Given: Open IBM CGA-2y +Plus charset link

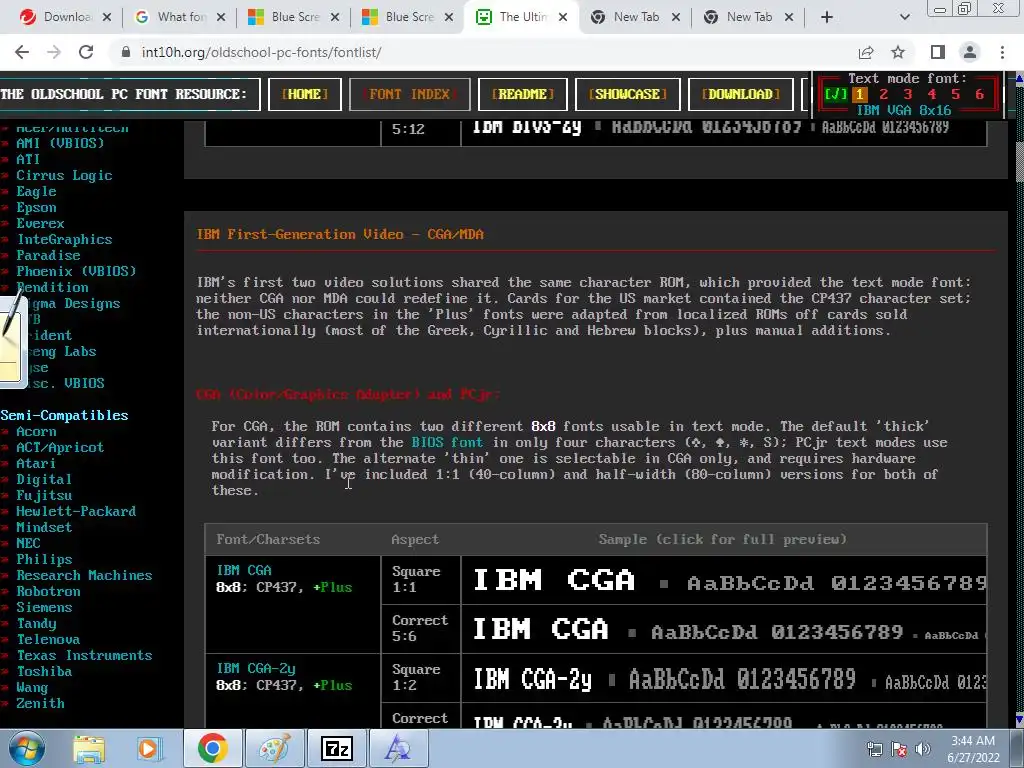Looking at the screenshot, I should [333, 685].
